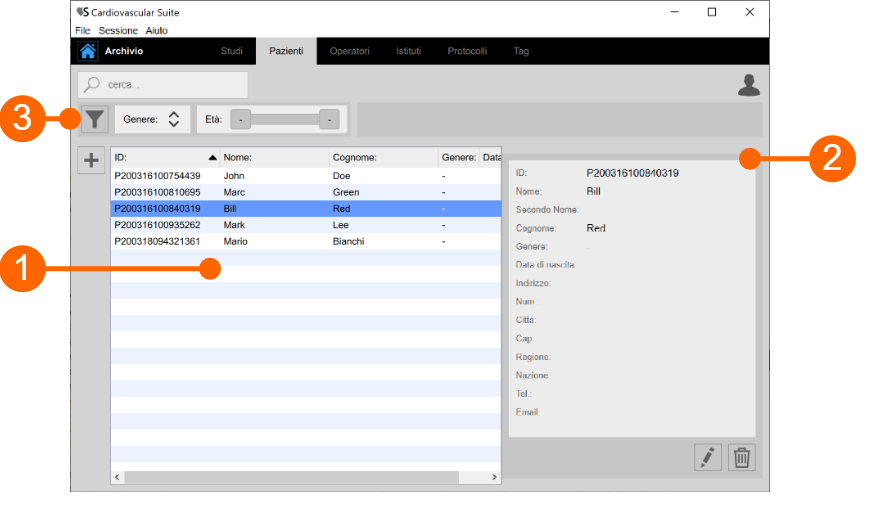
Task: Click the Home icon in the navigation bar
Action: 88,51
